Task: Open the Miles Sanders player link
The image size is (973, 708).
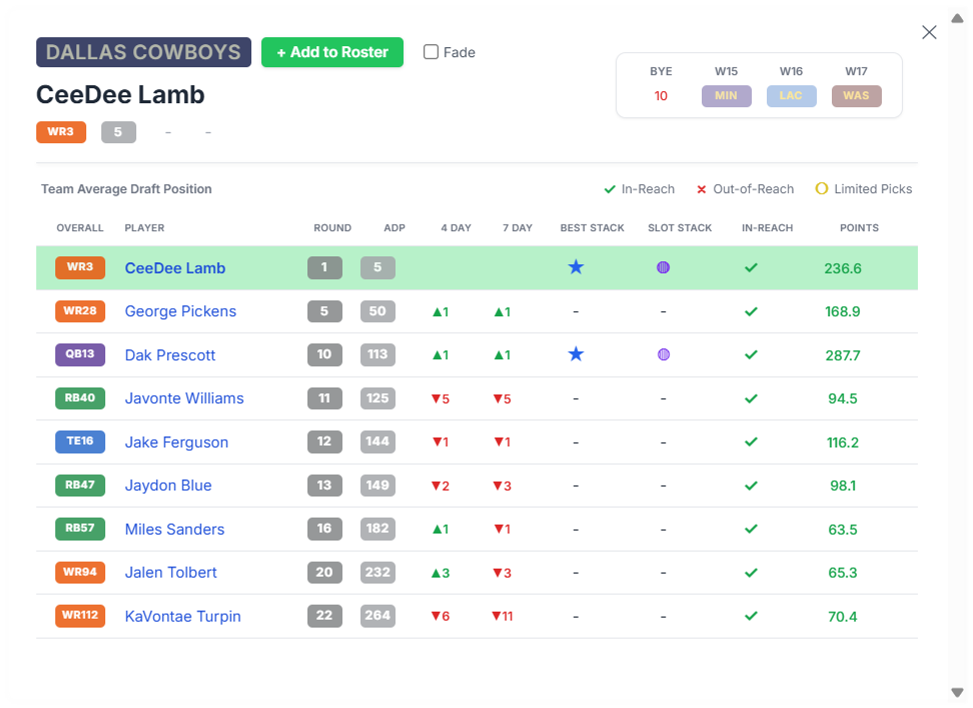Action: (x=175, y=529)
